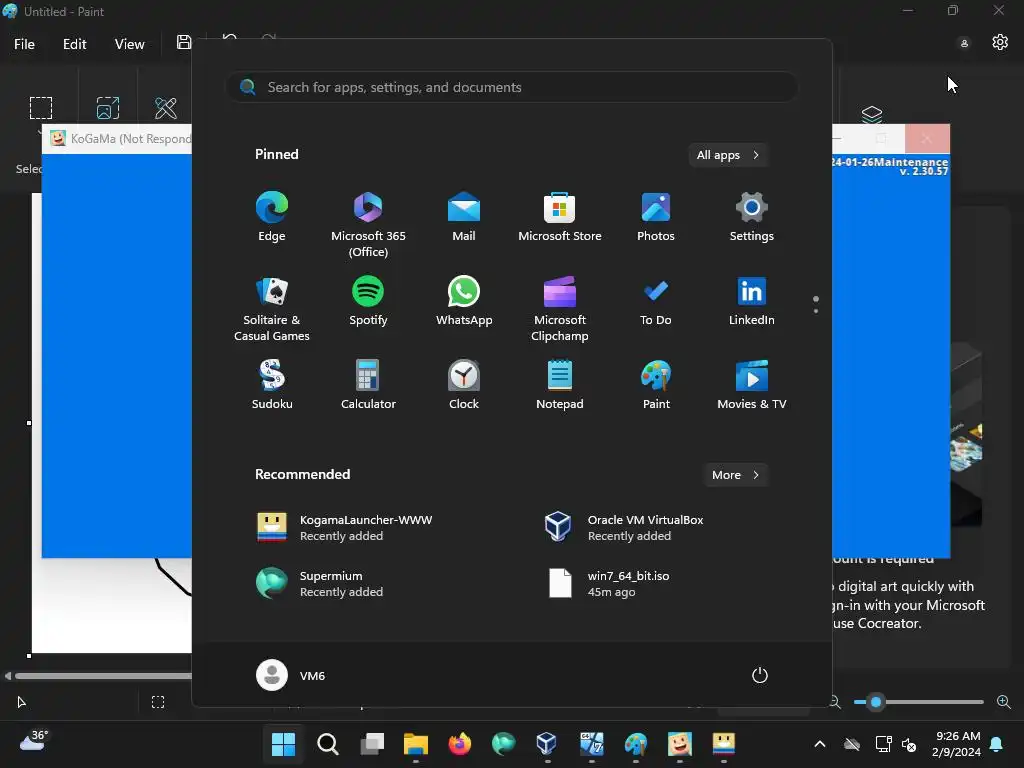The height and width of the screenshot is (768, 1024).
Task: Launch Microsoft Clipchamp
Action: click(x=560, y=308)
